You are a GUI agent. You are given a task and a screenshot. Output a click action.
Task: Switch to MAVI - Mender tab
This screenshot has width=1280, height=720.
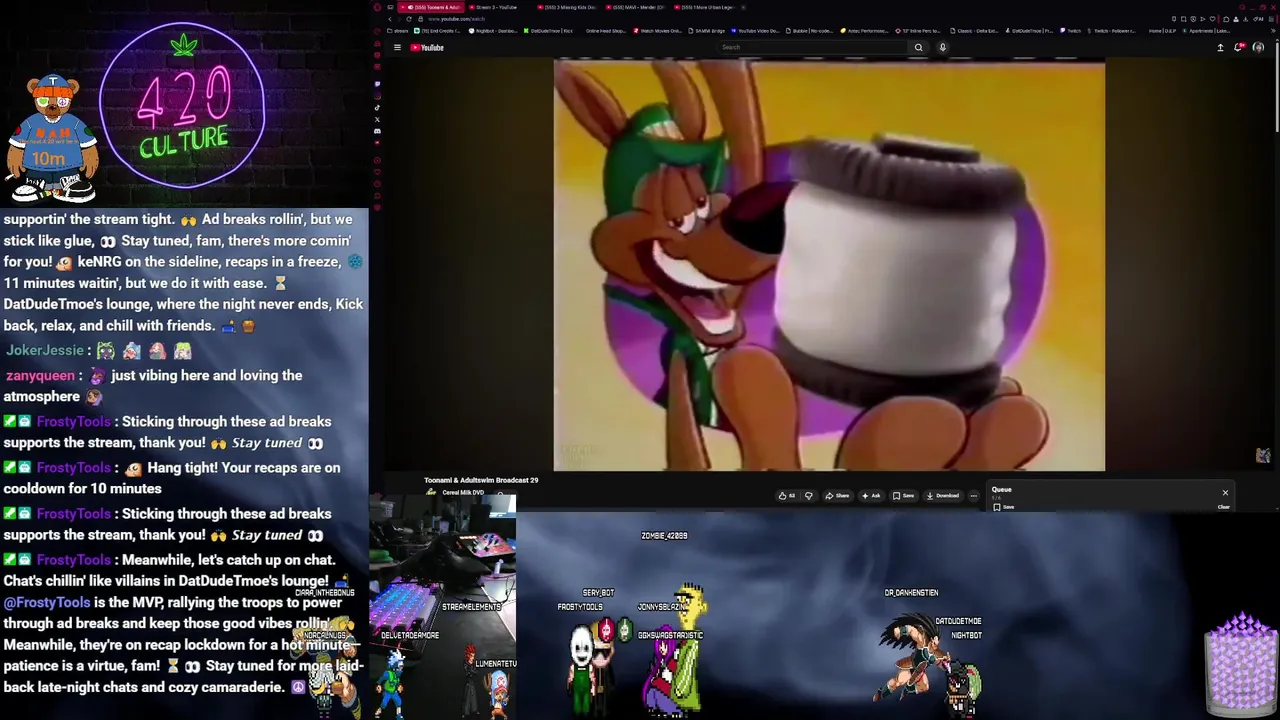(635, 7)
